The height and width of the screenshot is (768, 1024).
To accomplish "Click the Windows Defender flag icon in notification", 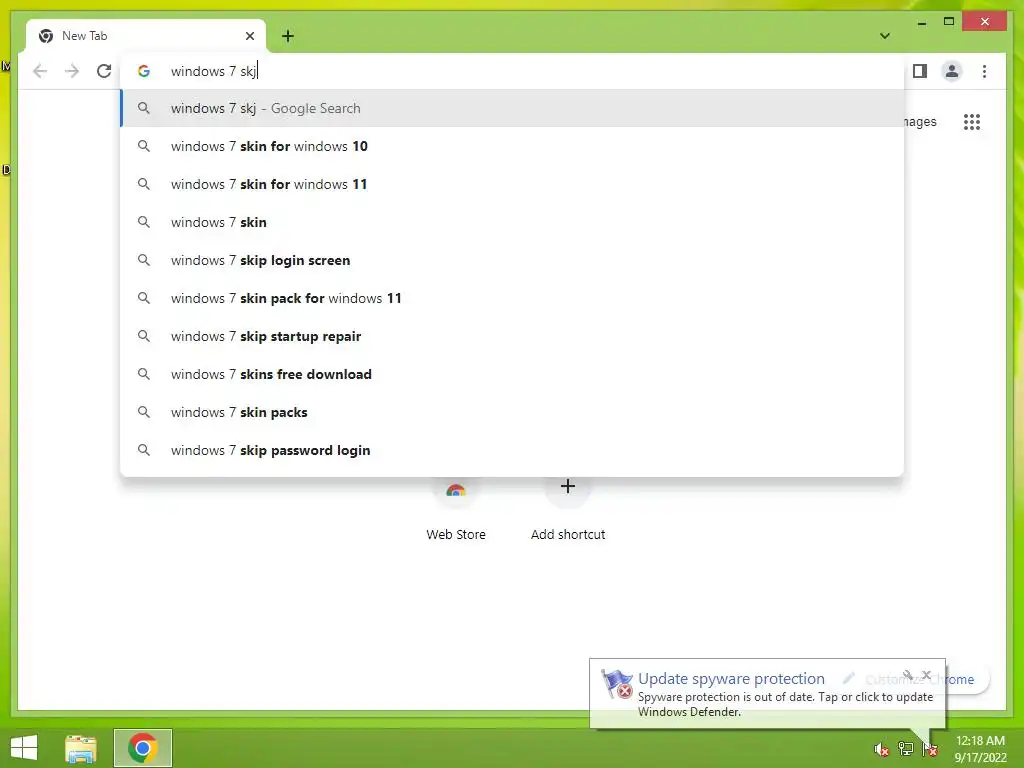I will tap(616, 684).
